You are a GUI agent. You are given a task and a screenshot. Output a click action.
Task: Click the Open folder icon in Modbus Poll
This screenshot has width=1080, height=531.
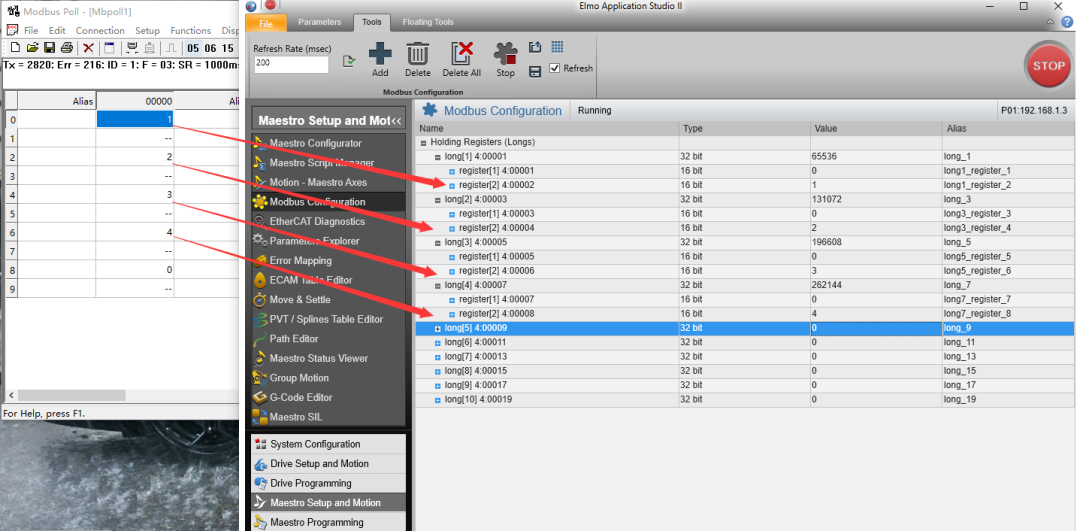click(32, 48)
